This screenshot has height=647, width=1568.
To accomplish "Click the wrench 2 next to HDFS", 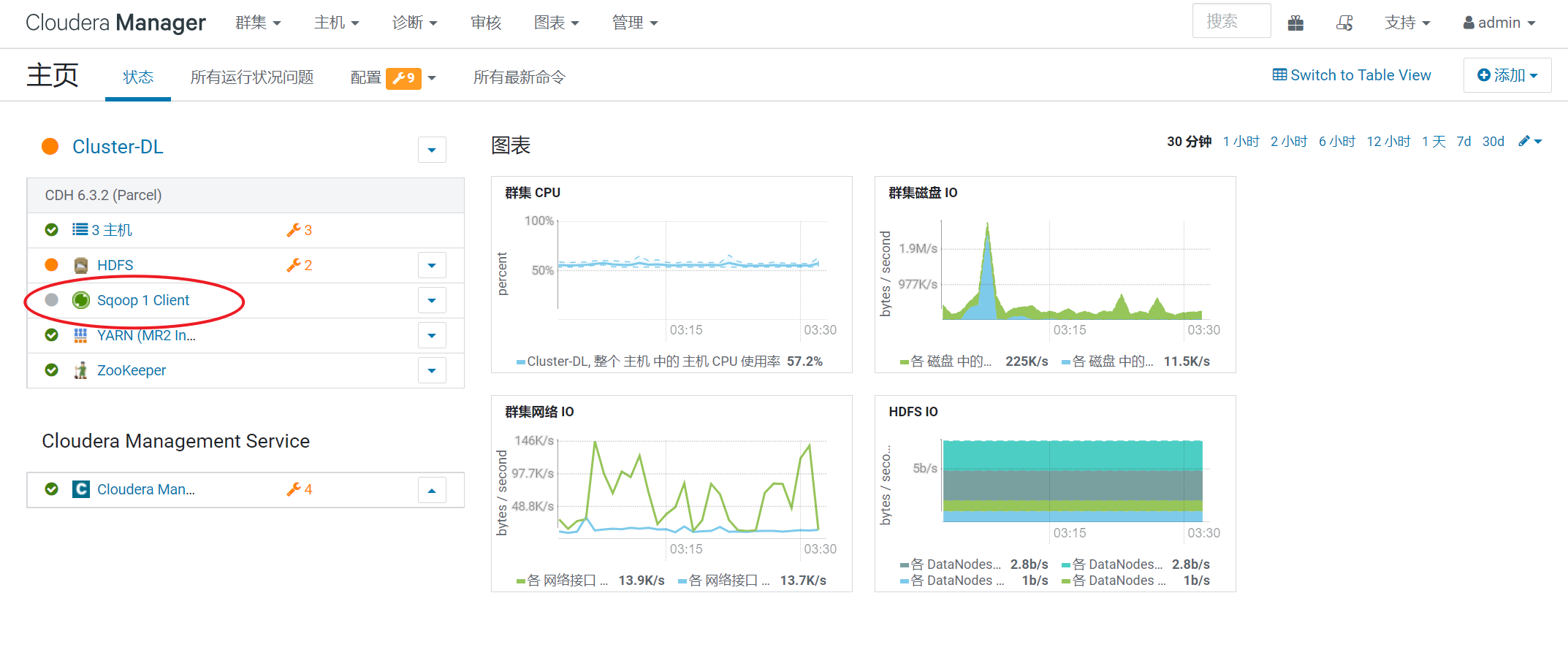I will [300, 265].
